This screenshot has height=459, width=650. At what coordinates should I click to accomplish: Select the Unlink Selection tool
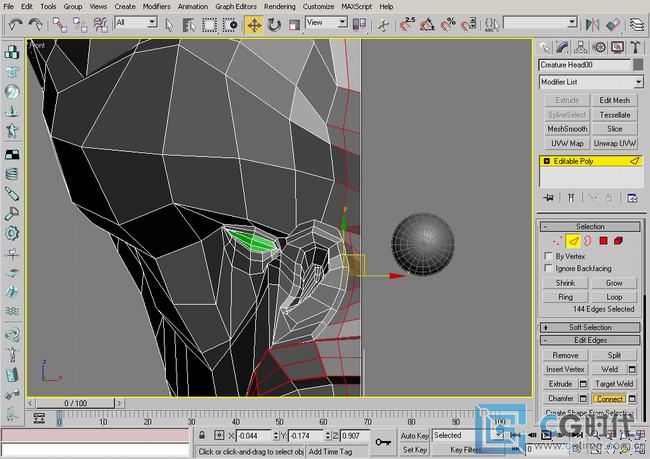tap(80, 25)
